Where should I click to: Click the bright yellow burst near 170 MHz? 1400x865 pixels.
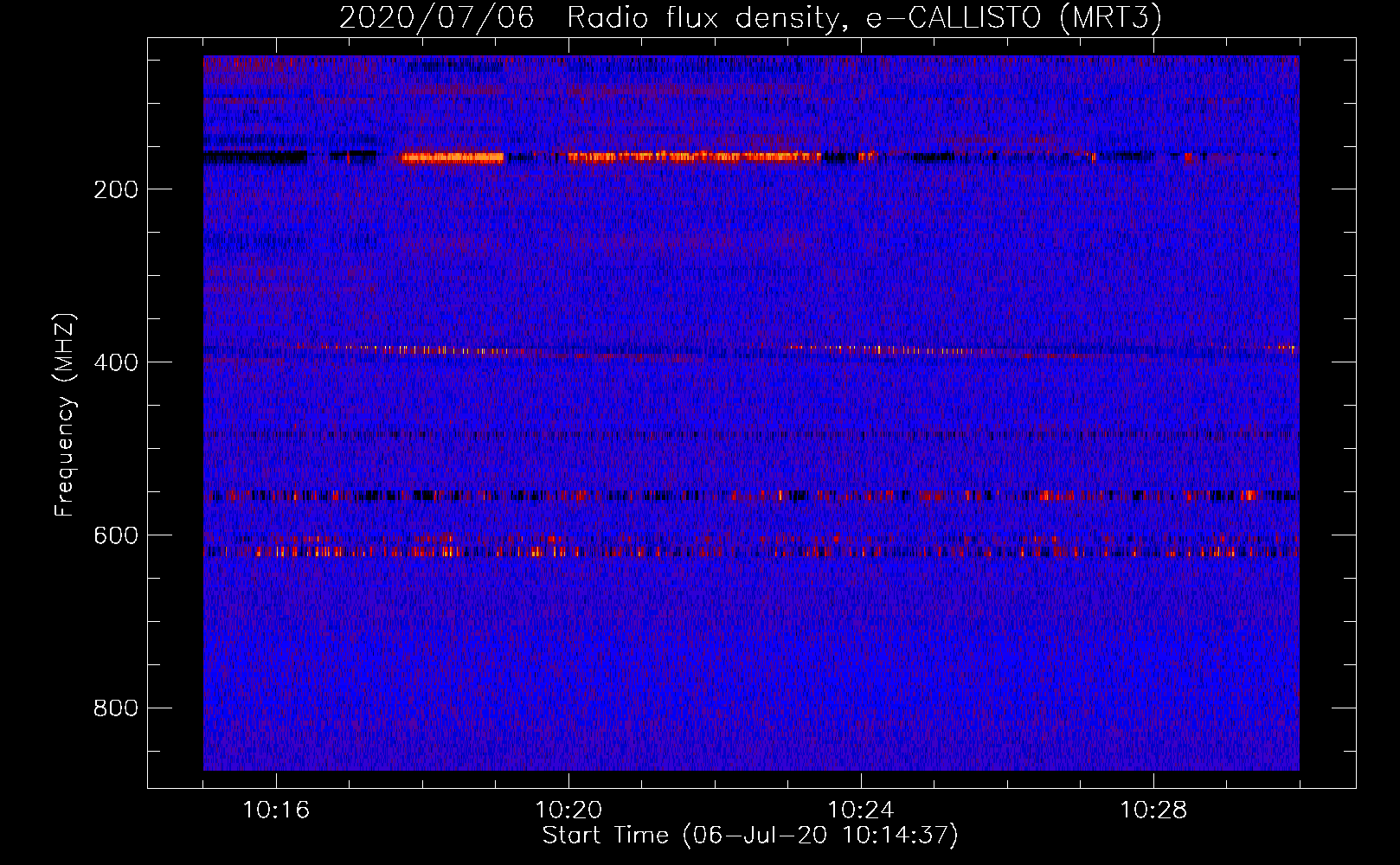click(x=452, y=157)
